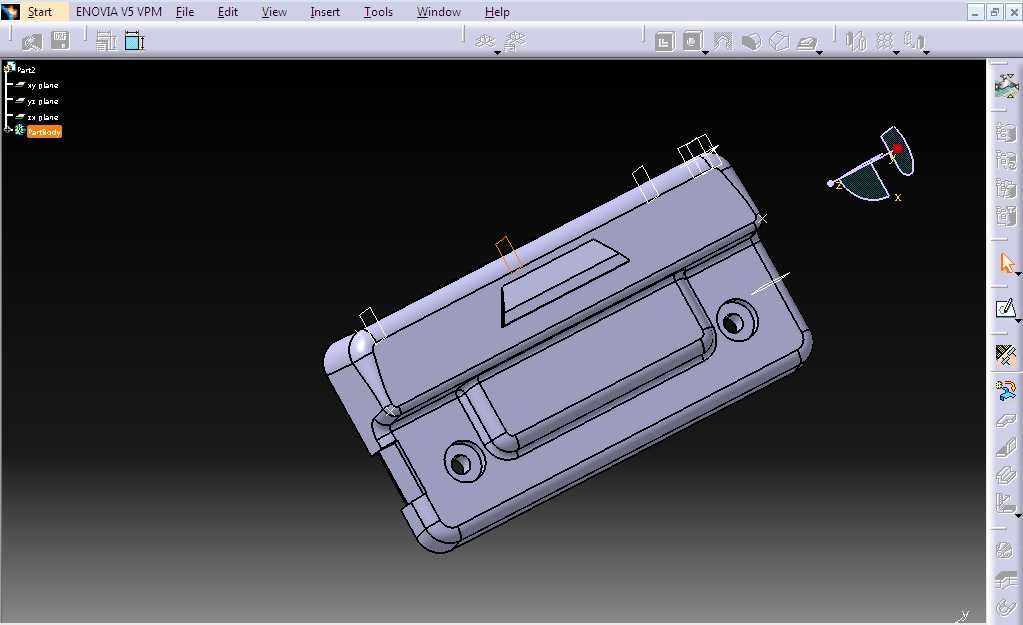1023x625 pixels.
Task: Select the zx plane in the tree
Action: 42,117
